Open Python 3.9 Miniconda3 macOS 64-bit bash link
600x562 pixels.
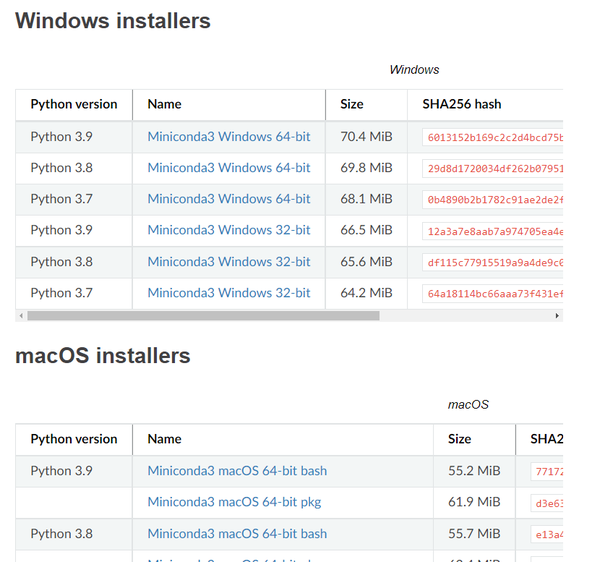(x=237, y=471)
